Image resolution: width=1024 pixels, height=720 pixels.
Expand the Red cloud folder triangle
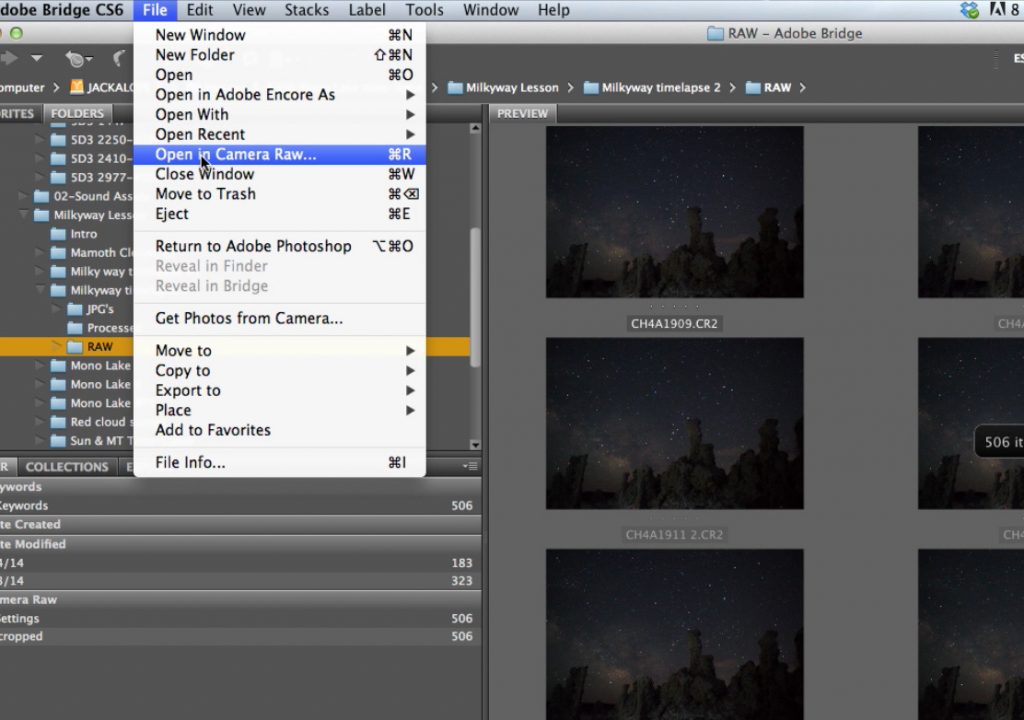pos(40,422)
